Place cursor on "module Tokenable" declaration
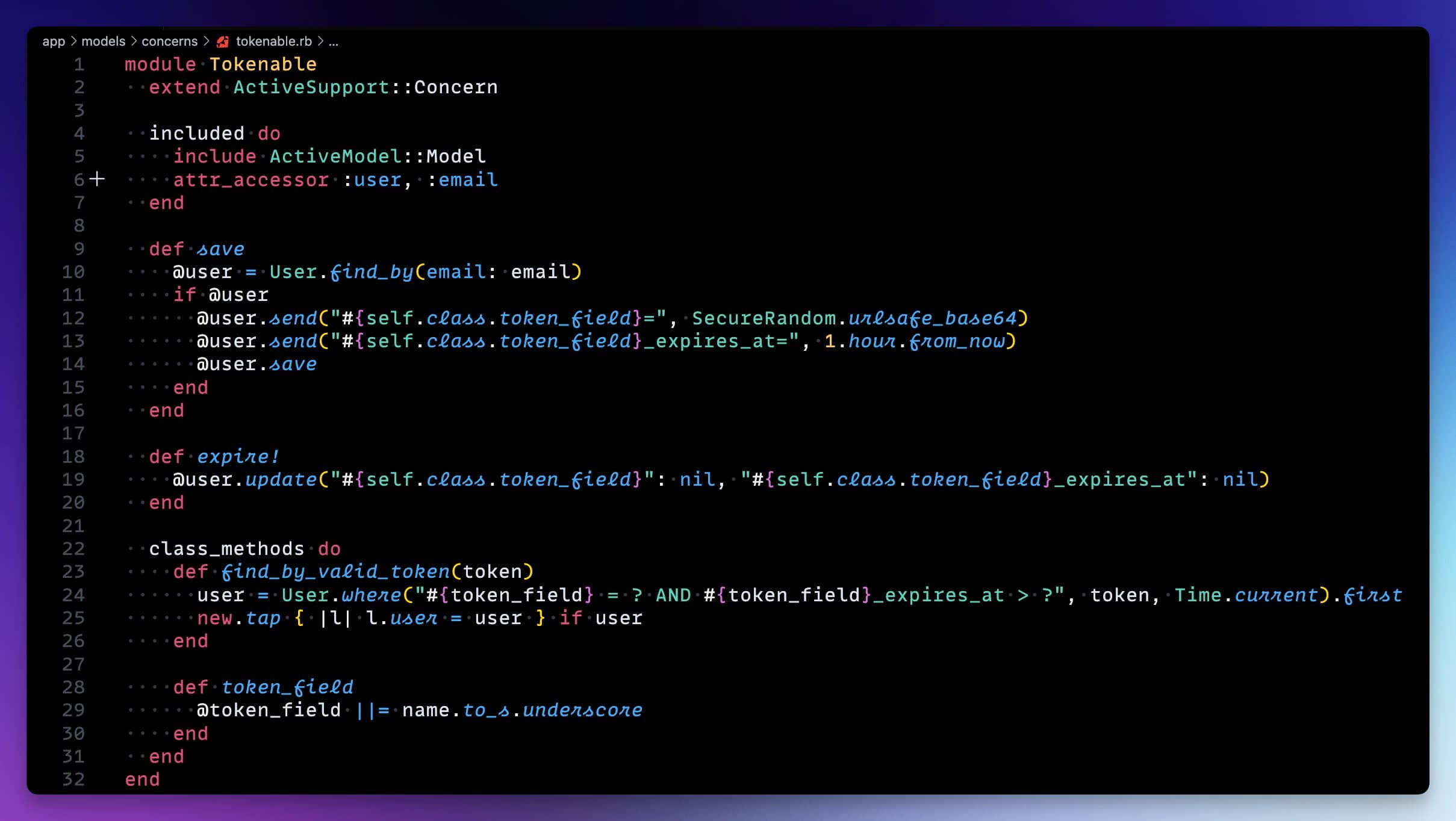 (x=220, y=64)
